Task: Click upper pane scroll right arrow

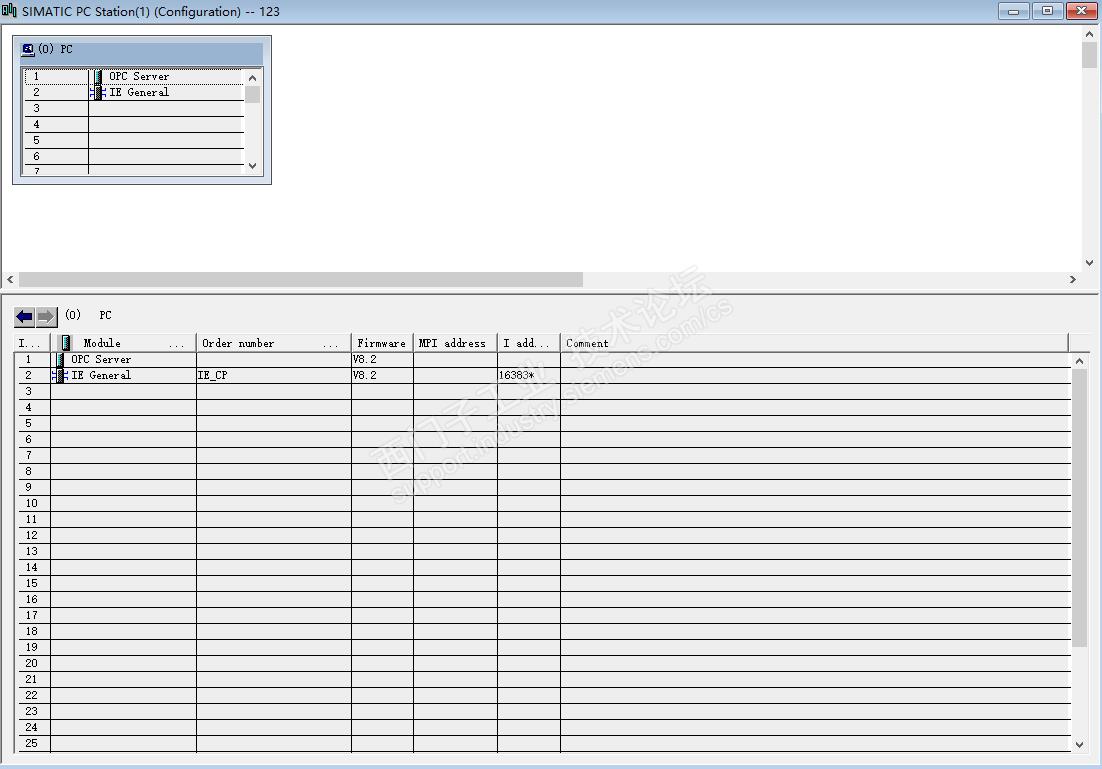Action: point(1072,279)
